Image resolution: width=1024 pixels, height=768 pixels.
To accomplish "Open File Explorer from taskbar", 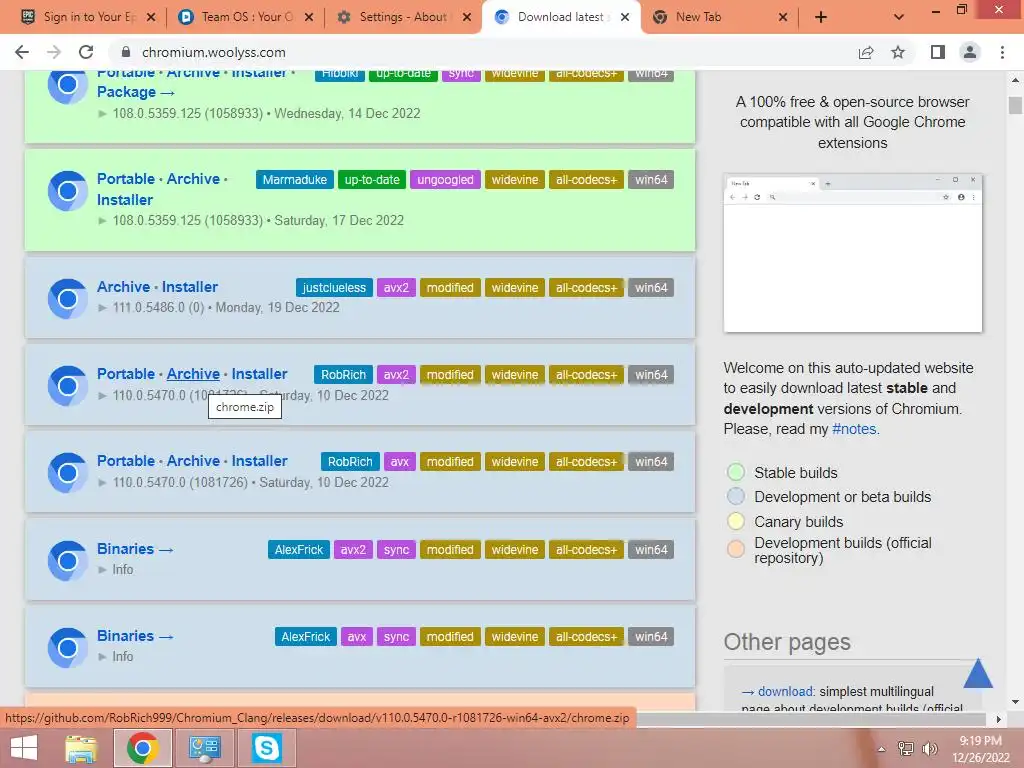I will [81, 748].
